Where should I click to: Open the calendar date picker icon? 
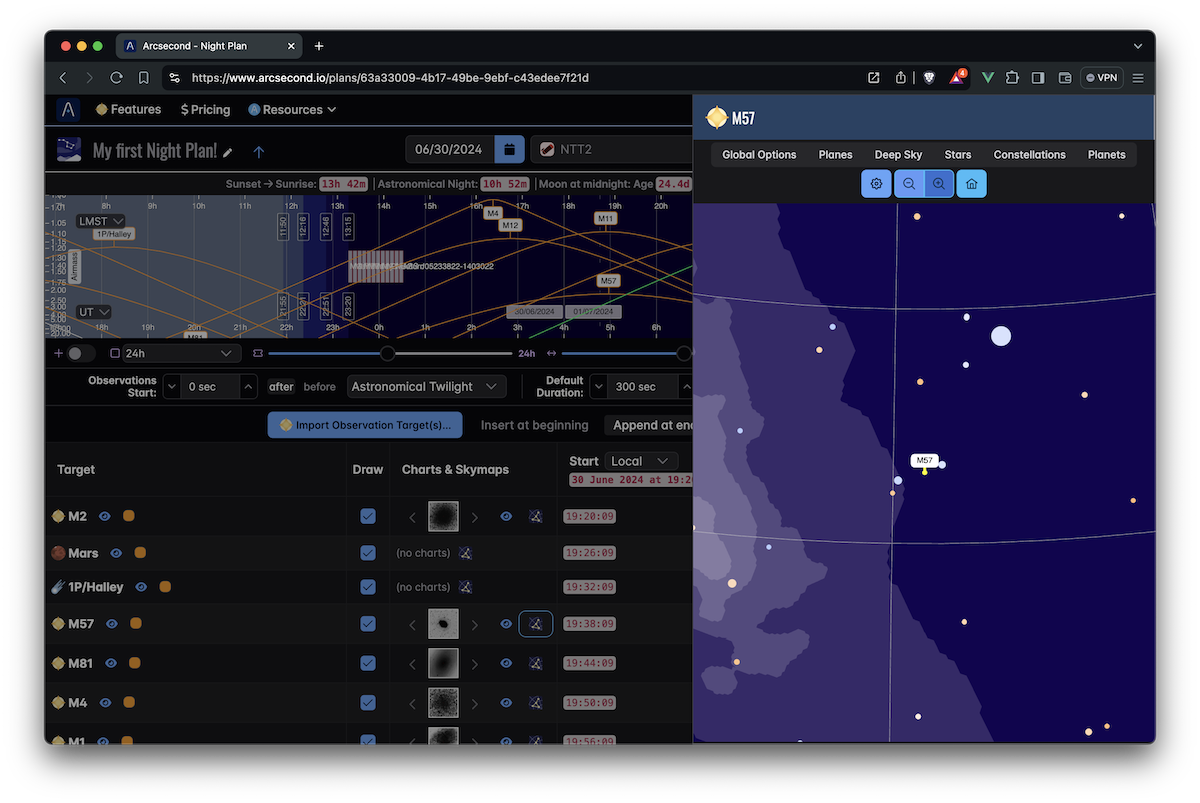[509, 150]
